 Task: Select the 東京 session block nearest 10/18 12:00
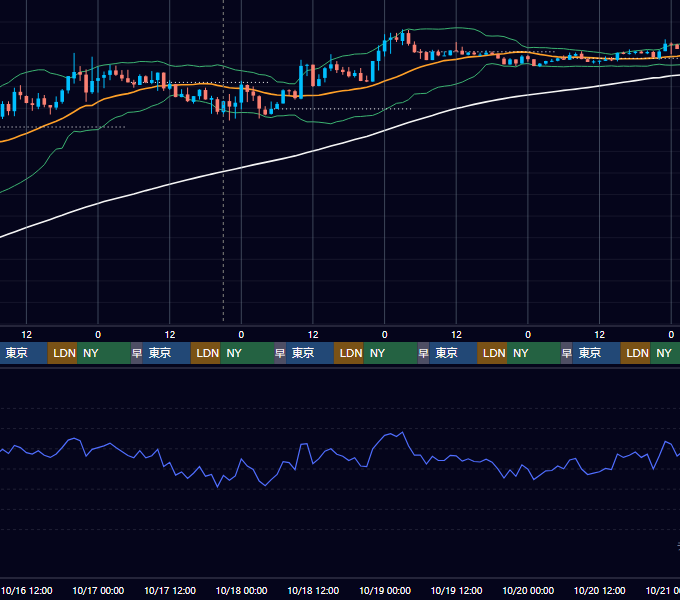[310, 353]
